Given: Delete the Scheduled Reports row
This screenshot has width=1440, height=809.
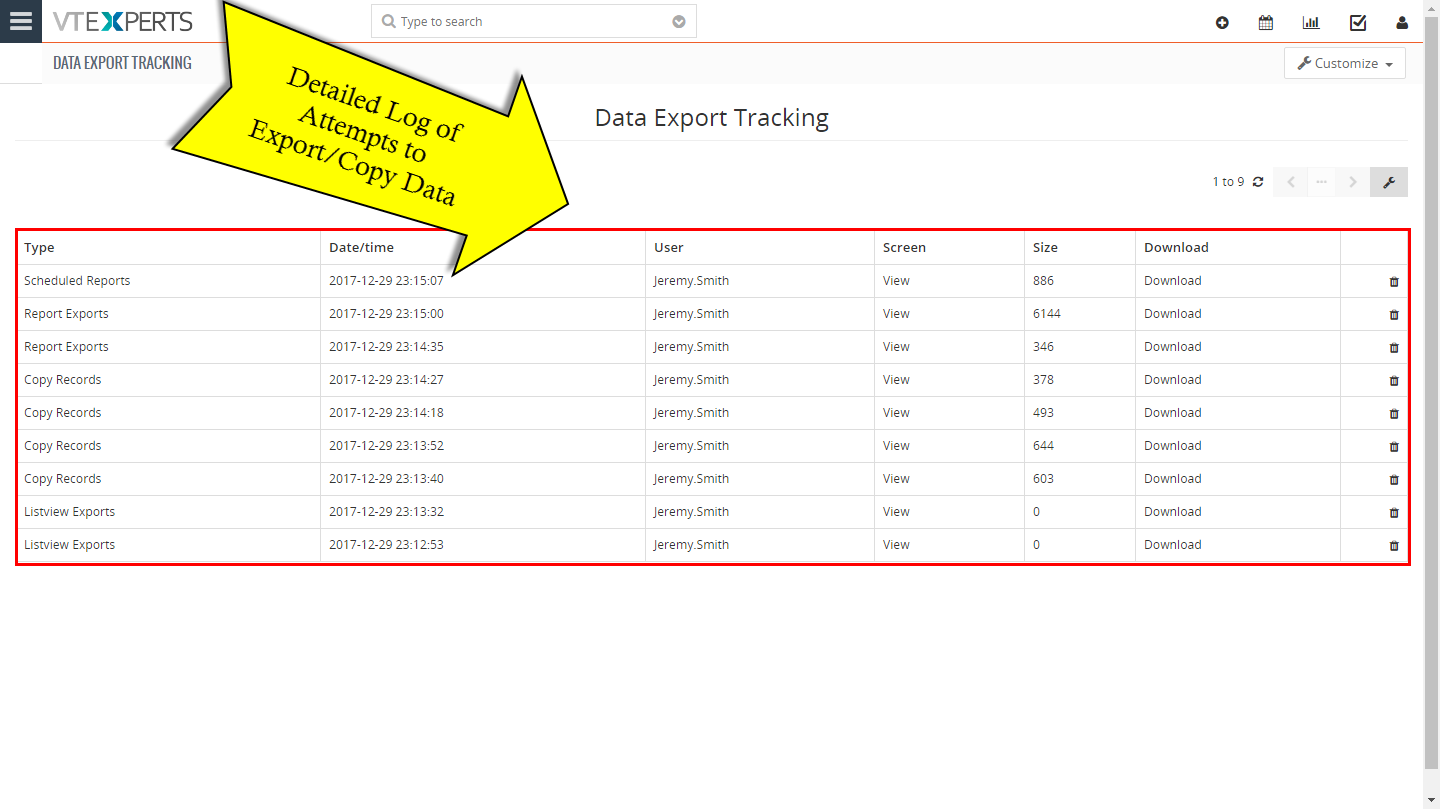Looking at the screenshot, I should point(1394,281).
